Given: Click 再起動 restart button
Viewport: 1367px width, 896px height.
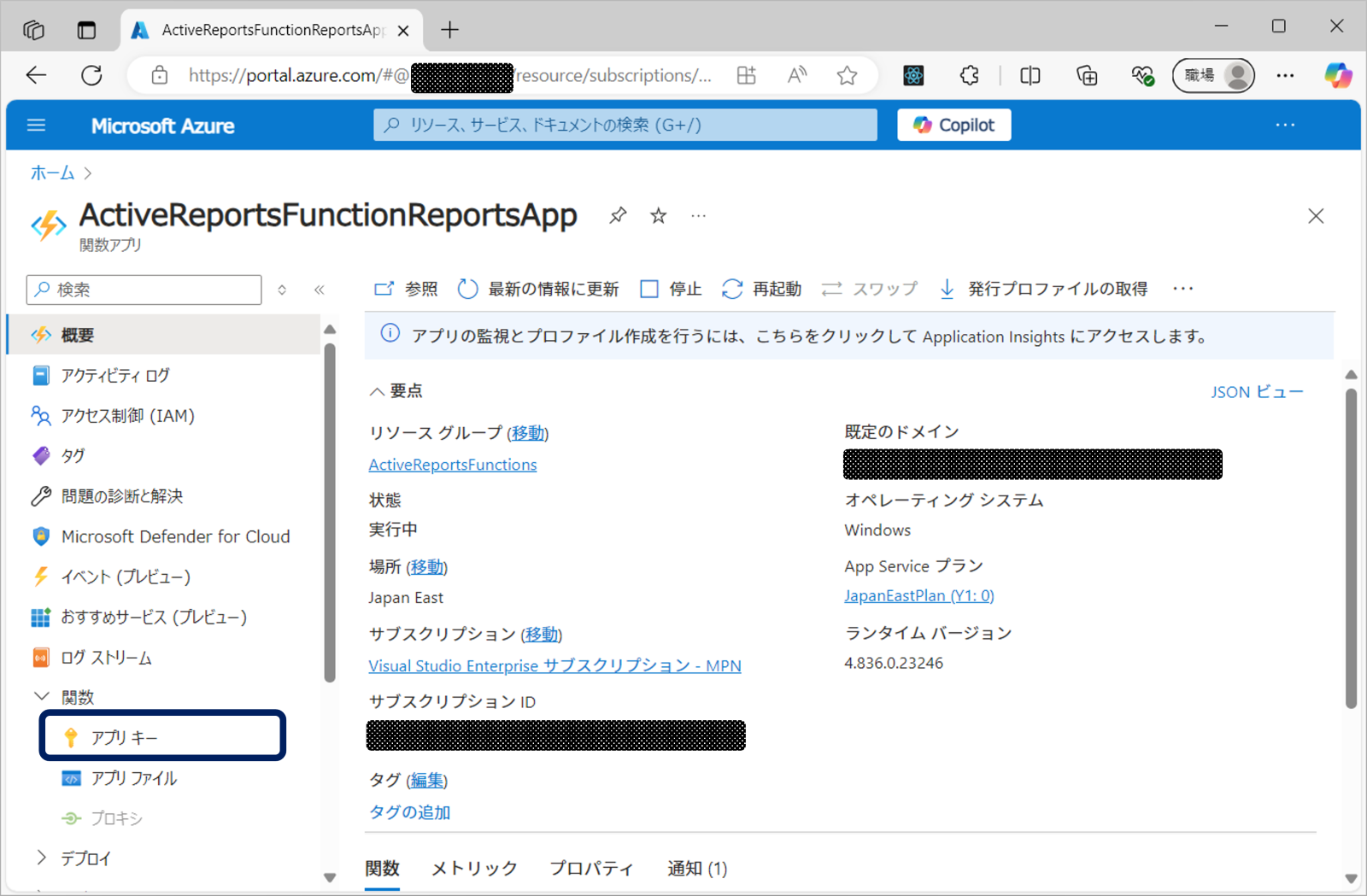Looking at the screenshot, I should tap(761, 289).
